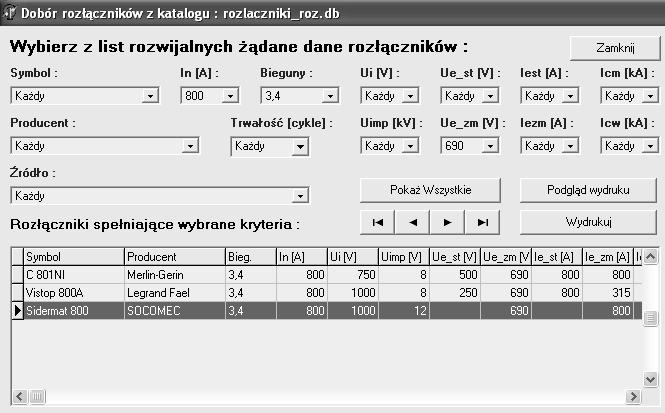Click the Symbol column header

(x=74, y=257)
